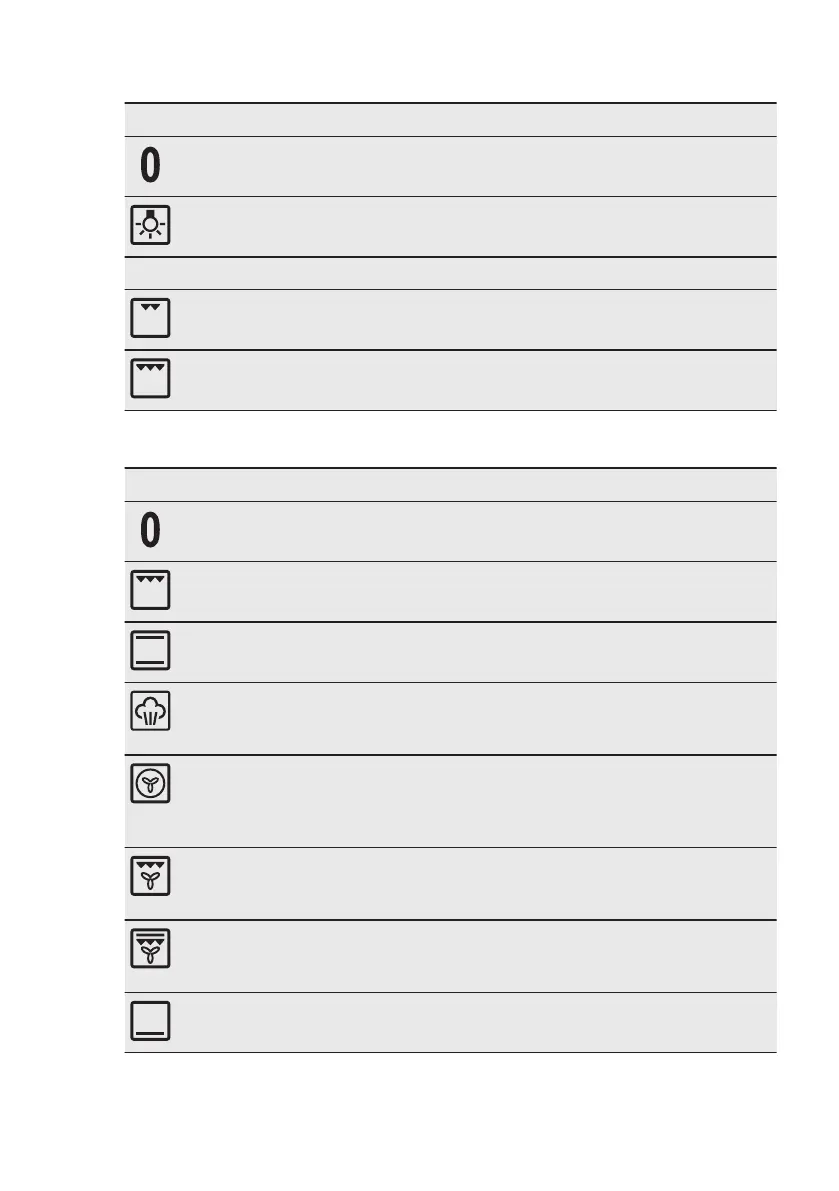Choose the three-triangle grill icon in the second table
Viewport: 839px width, 1191px height.
click(x=150, y=590)
